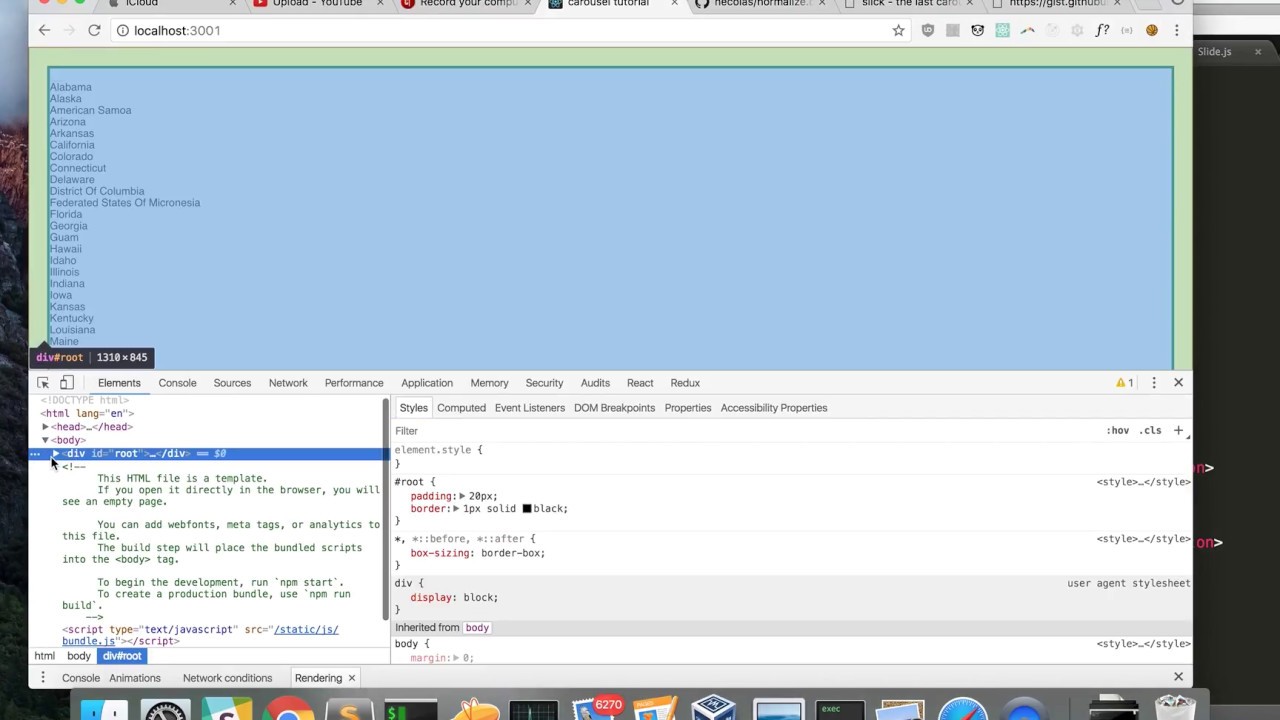
Task: Click the black border color swatch
Action: coord(526,509)
